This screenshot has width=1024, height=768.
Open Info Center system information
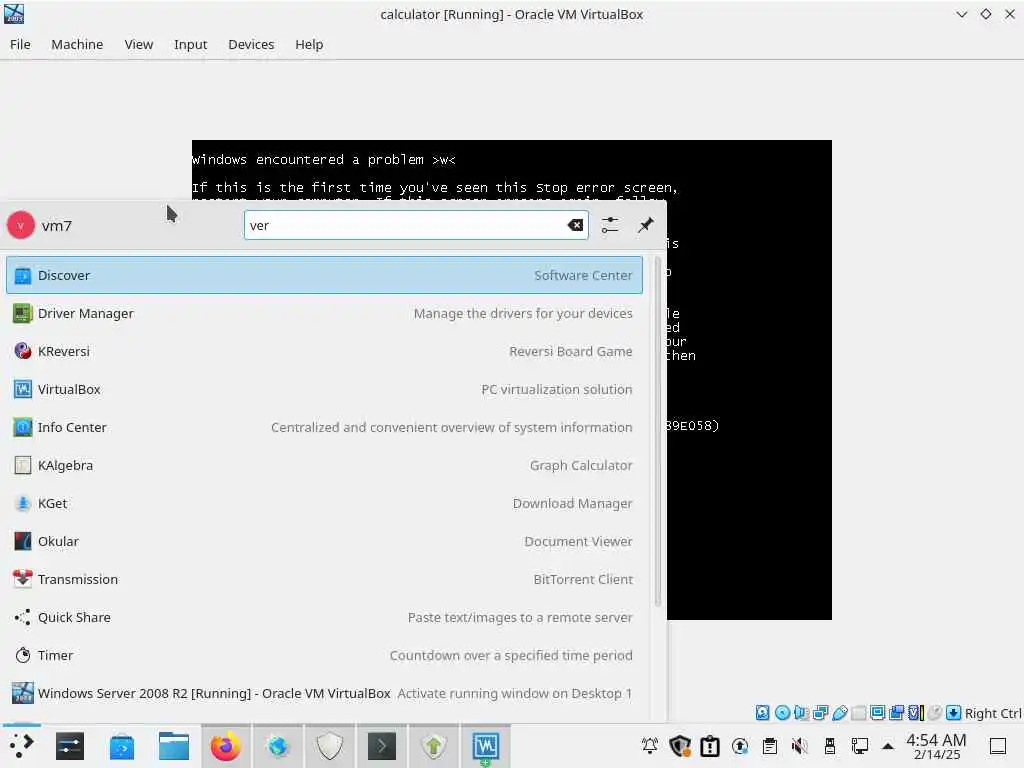(324, 427)
